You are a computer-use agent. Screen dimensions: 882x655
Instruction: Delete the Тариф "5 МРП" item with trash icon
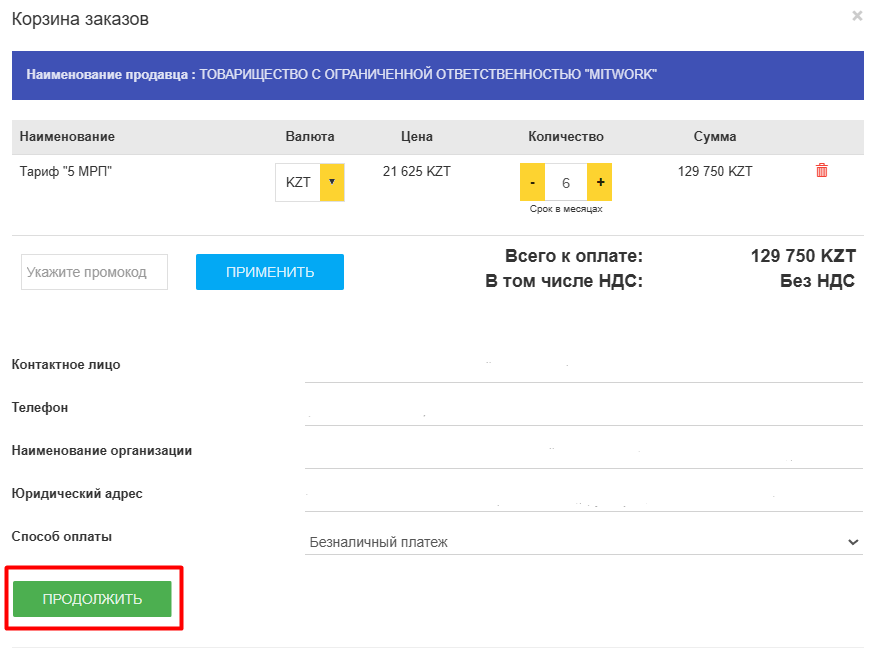point(822,171)
